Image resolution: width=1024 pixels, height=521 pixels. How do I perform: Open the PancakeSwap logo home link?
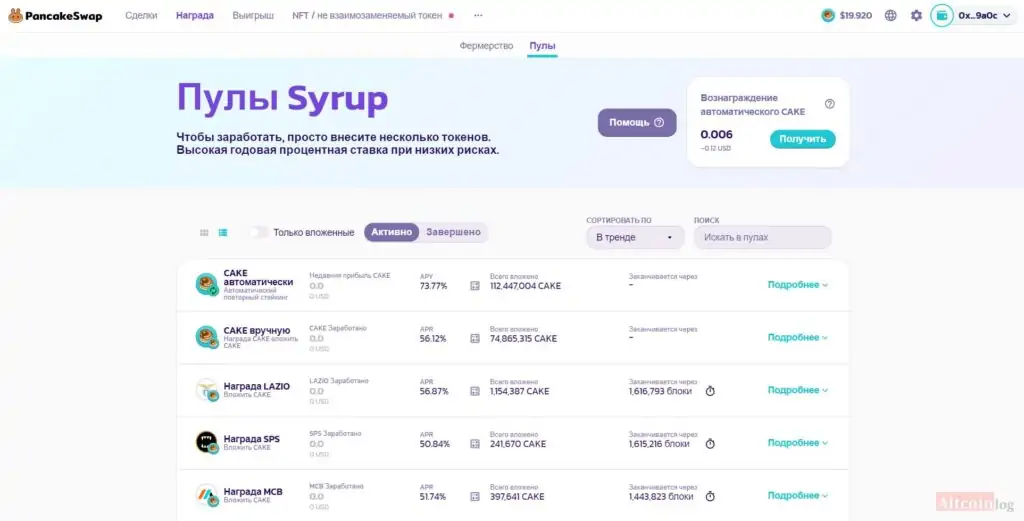pos(56,16)
